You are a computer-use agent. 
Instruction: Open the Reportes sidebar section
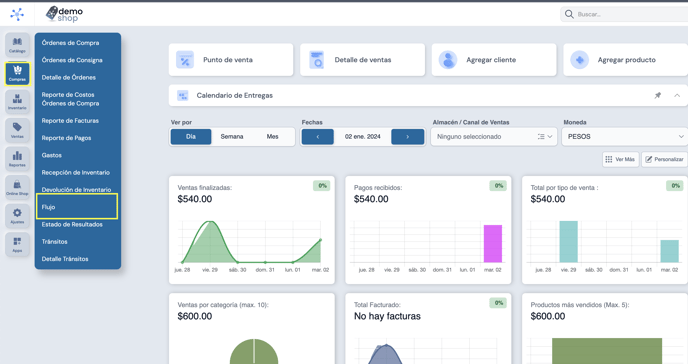click(x=18, y=159)
